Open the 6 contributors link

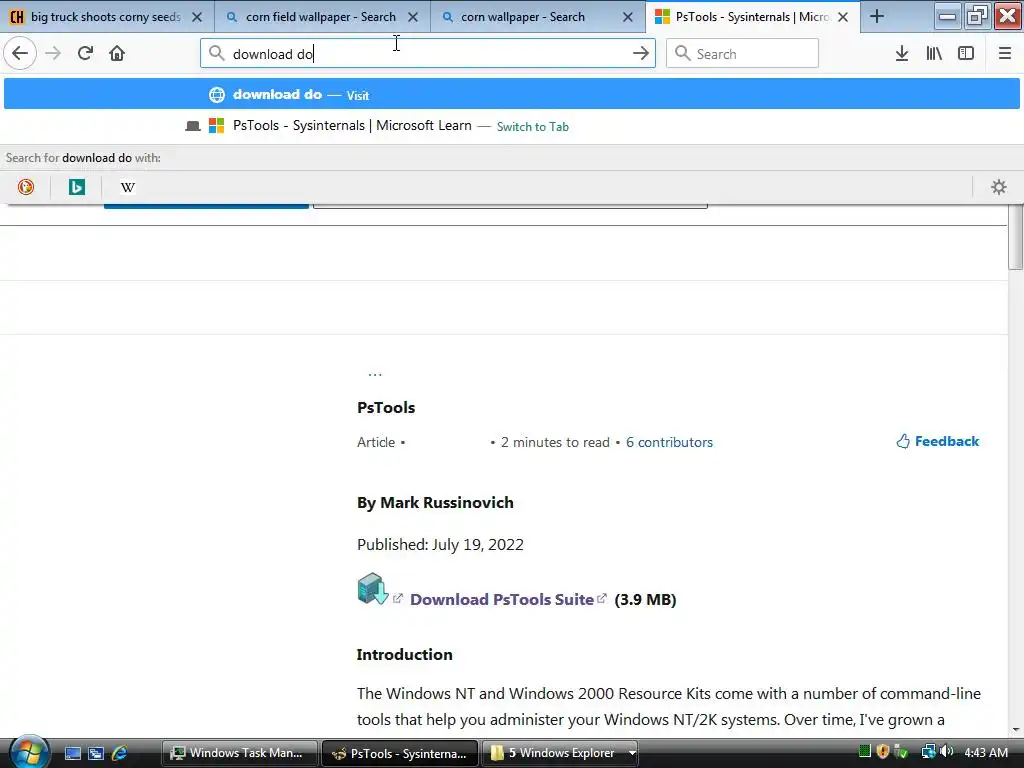coord(669,442)
